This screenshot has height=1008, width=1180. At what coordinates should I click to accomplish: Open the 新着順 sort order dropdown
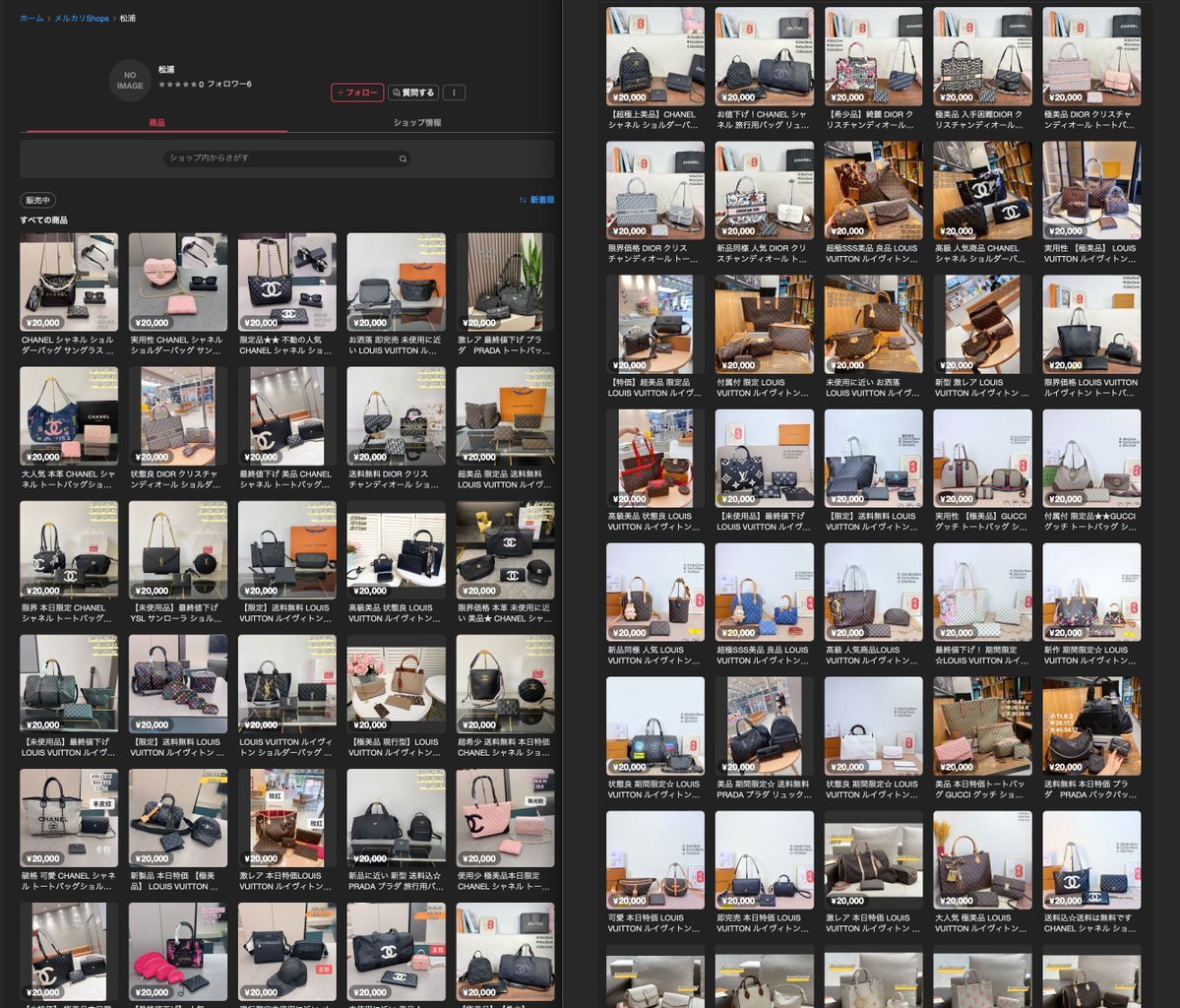click(536, 200)
